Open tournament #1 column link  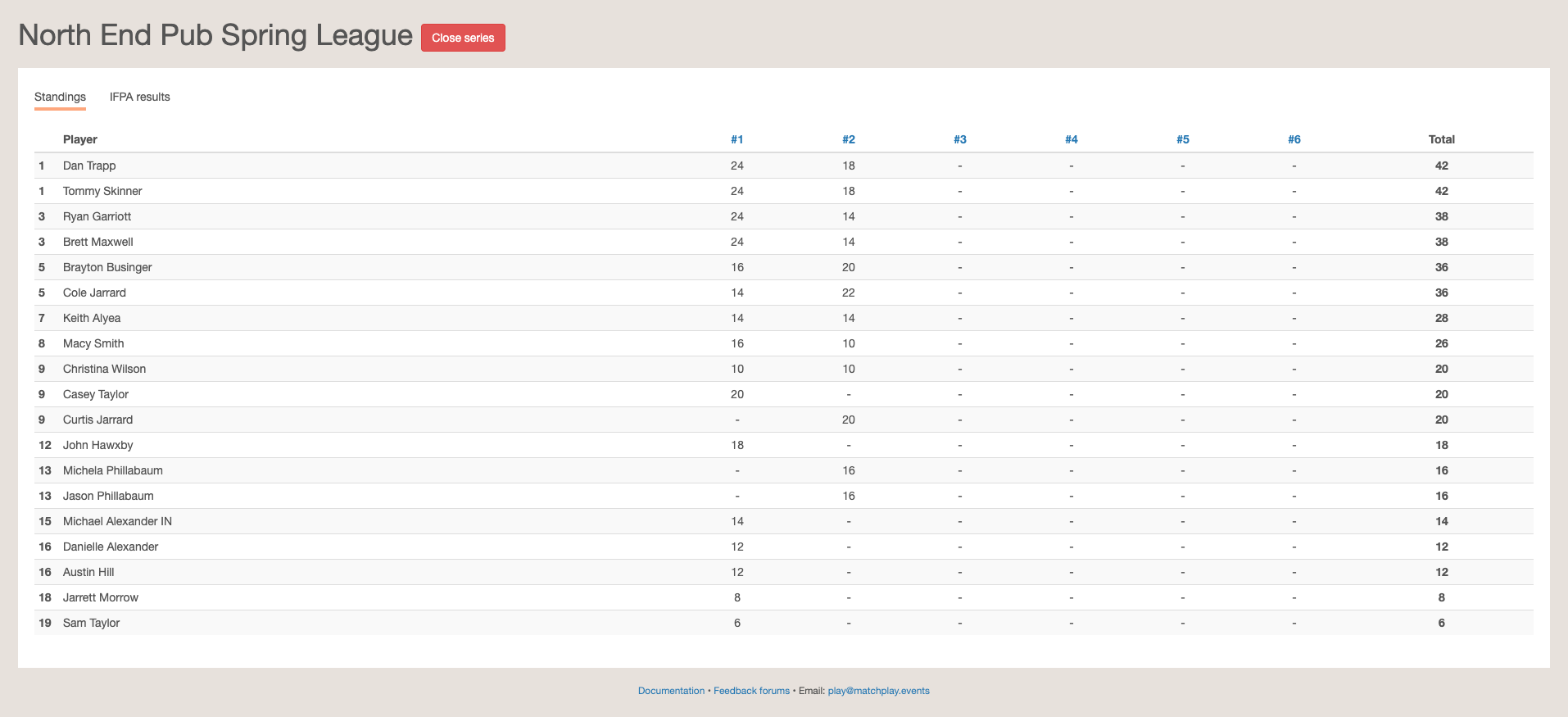736,139
